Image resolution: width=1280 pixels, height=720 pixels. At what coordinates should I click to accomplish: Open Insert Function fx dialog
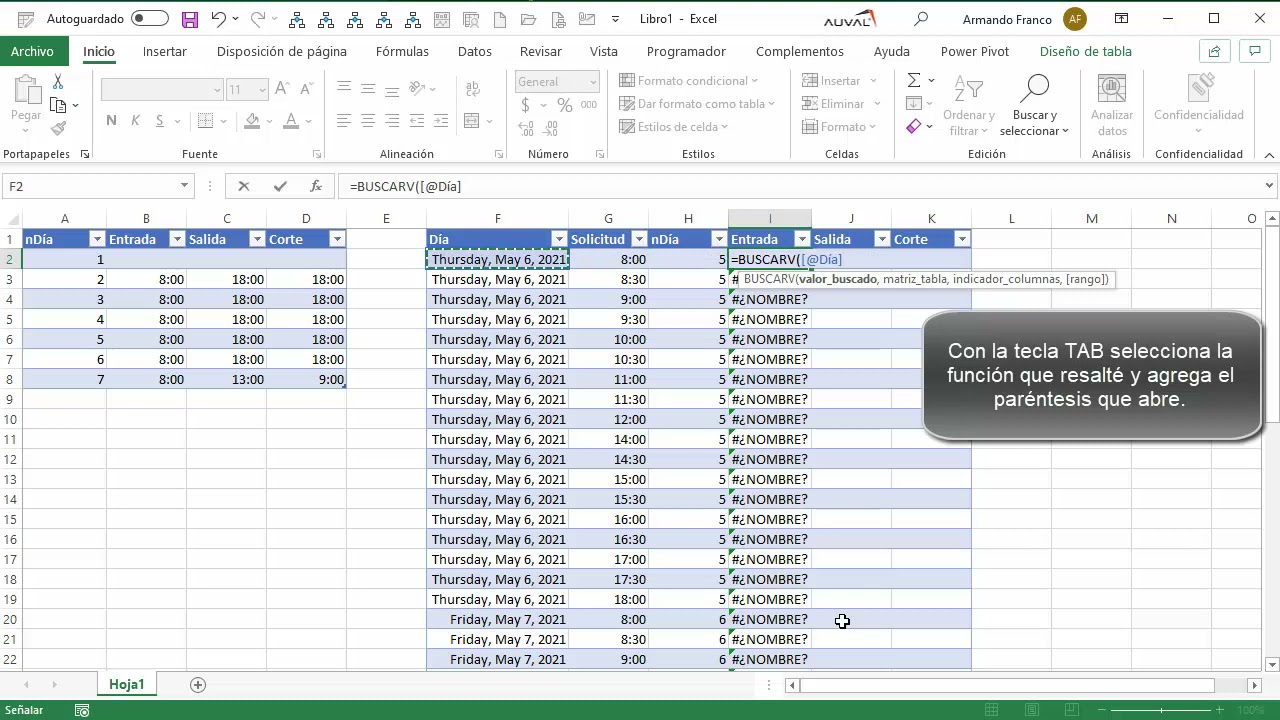316,186
